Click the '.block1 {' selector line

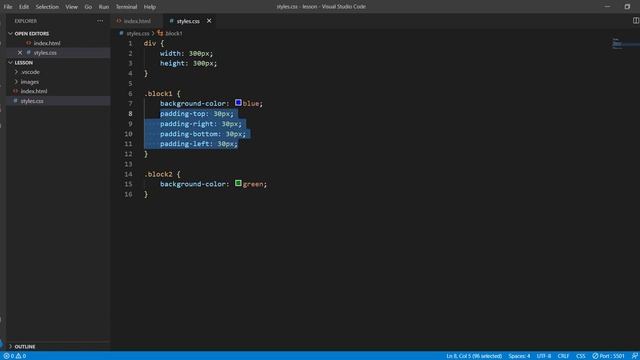tap(162, 93)
